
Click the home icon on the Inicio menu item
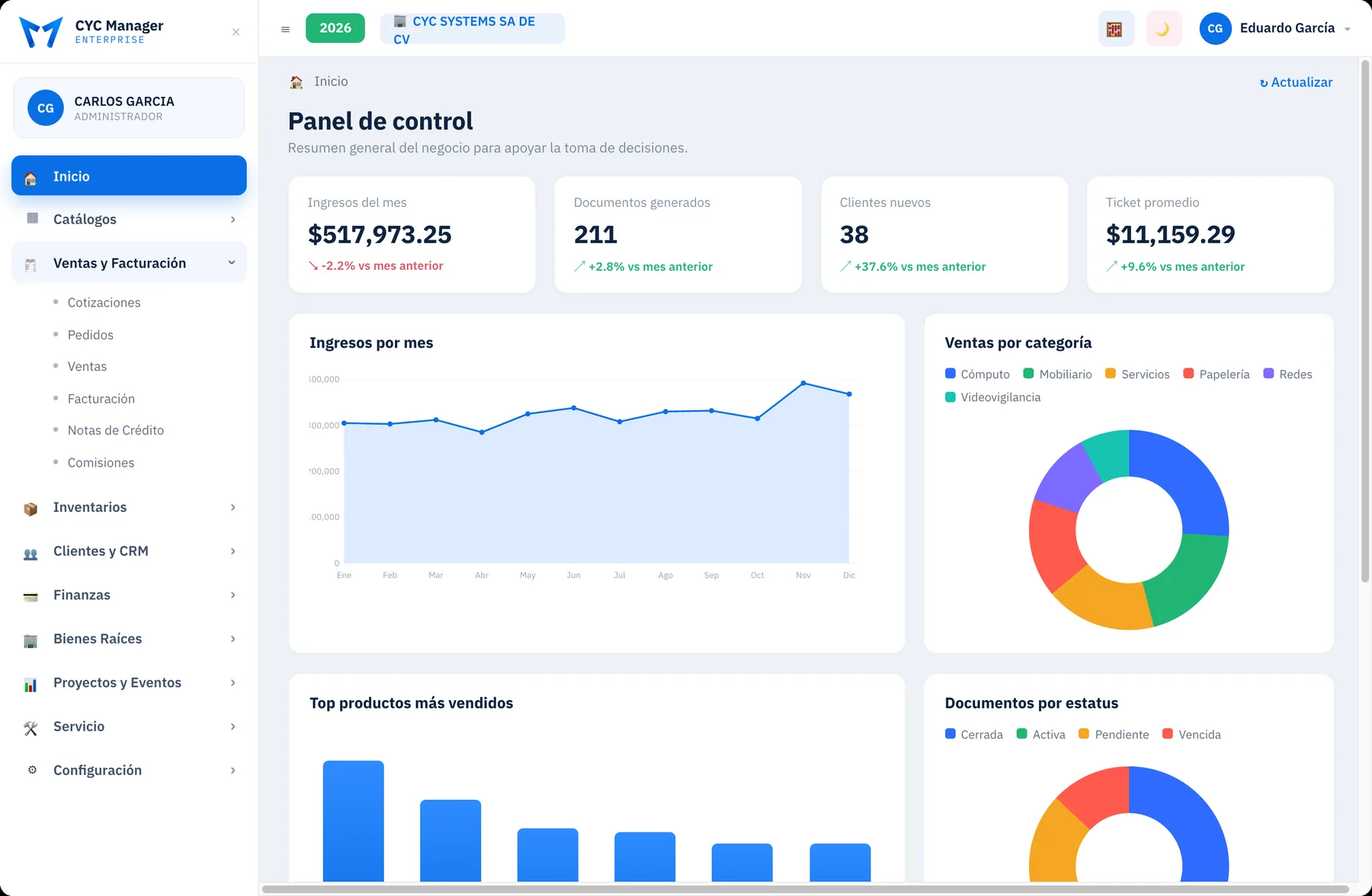30,178
